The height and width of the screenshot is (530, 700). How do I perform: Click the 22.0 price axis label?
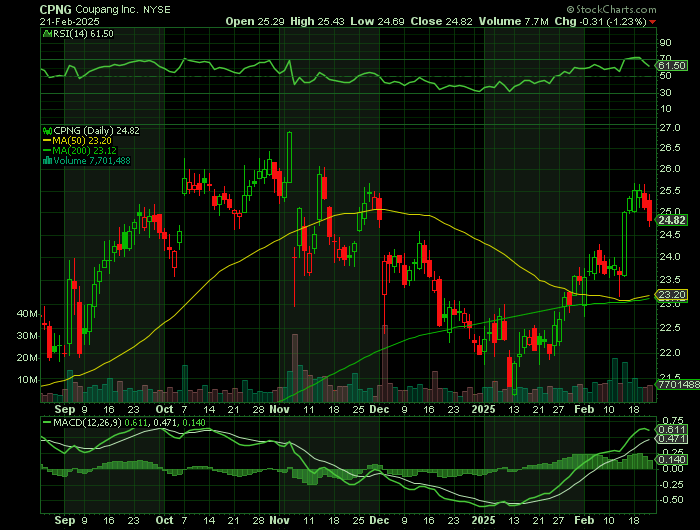pos(670,353)
